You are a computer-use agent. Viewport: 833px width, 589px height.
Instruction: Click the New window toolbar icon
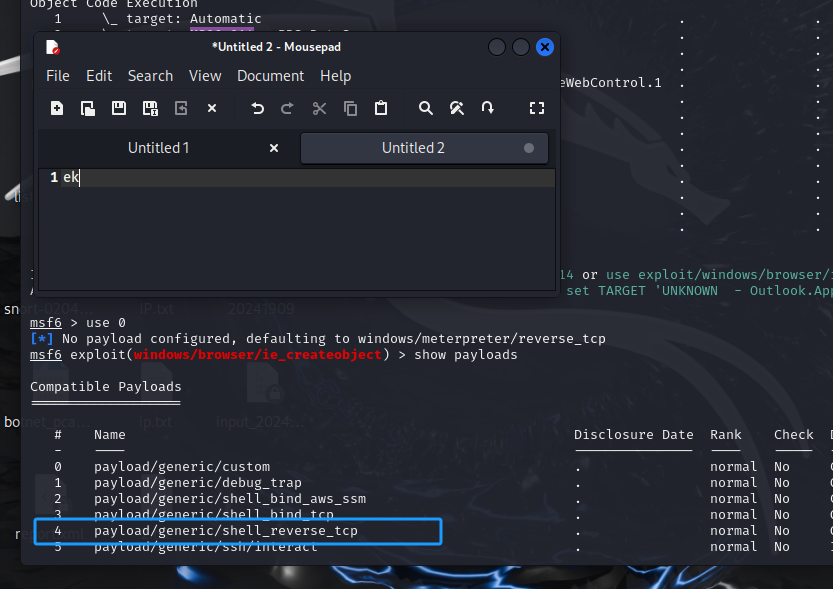[88, 108]
